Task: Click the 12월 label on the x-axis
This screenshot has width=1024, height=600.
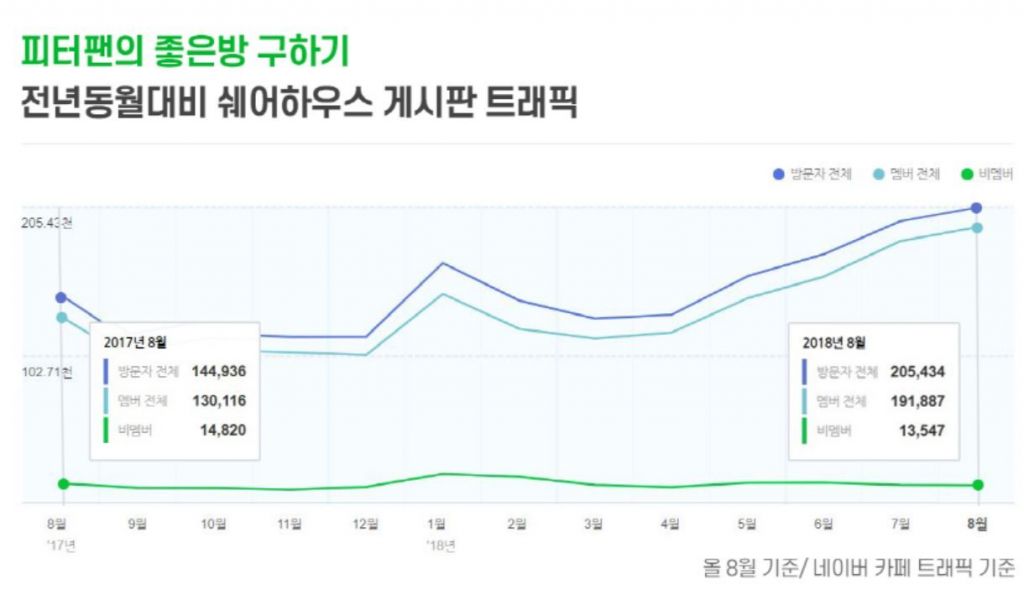Action: pos(364,523)
